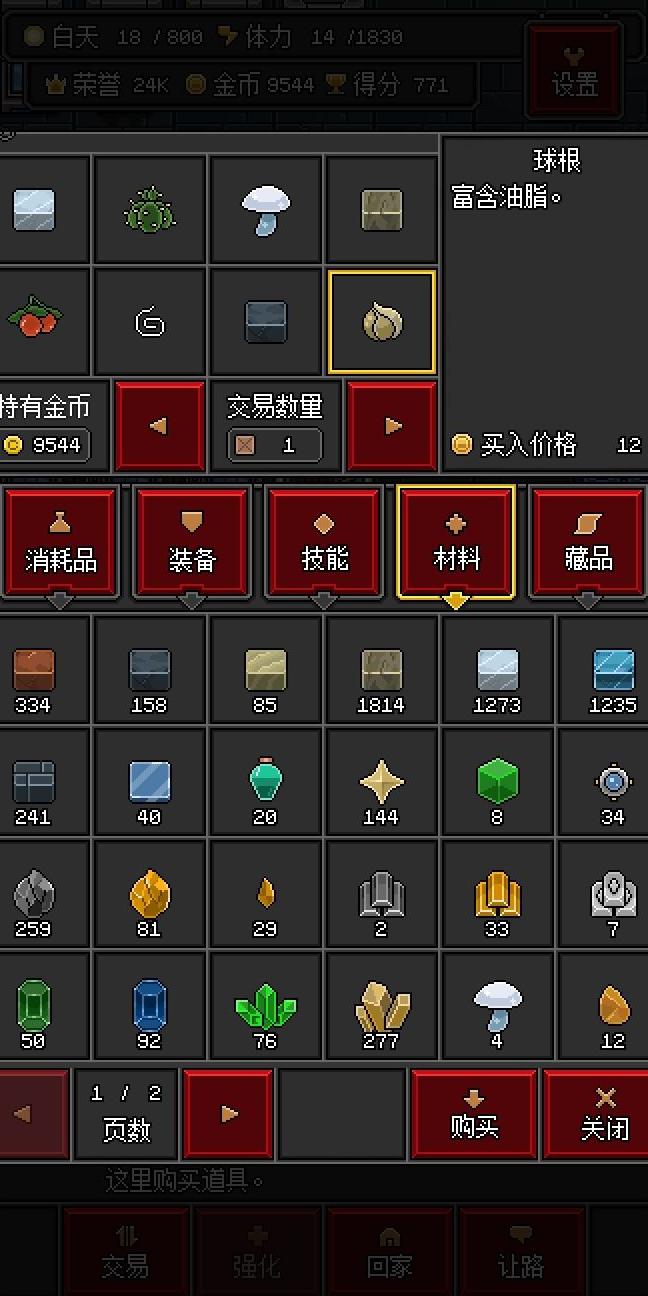The image size is (648, 1296).
Task: Decrease trade quantity with left arrow
Action: [160, 425]
